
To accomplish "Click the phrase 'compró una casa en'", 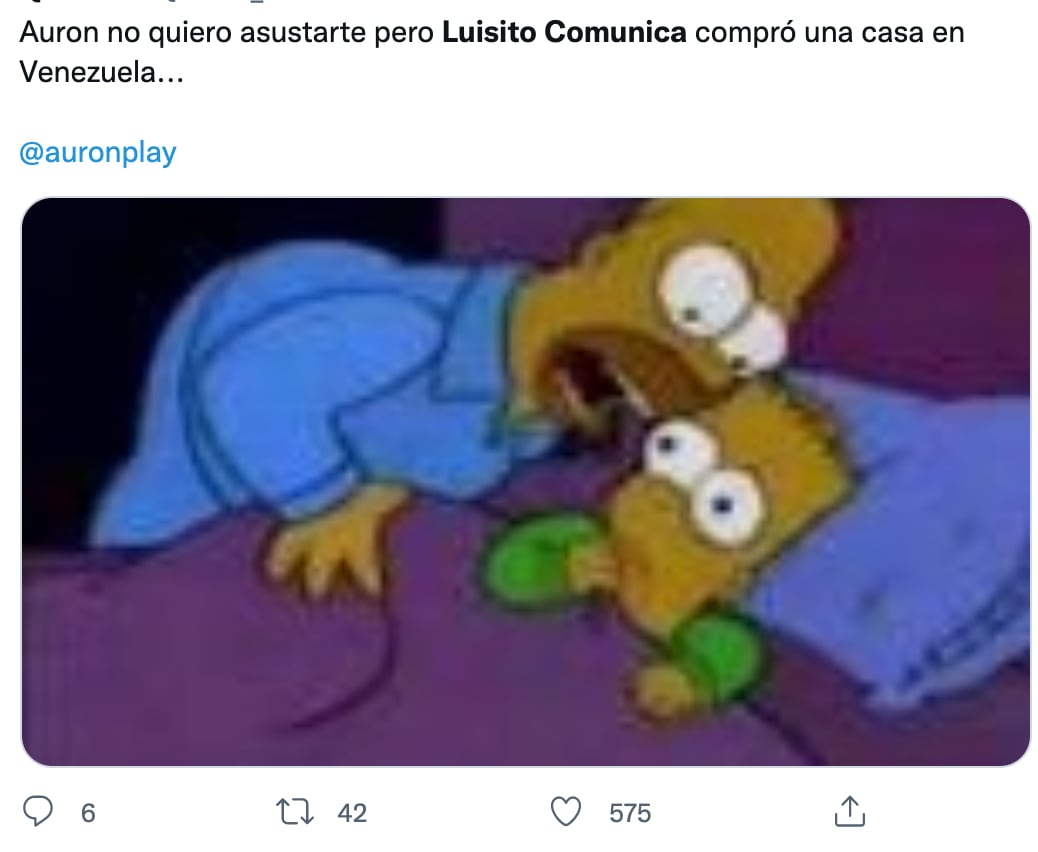I will click(829, 32).
